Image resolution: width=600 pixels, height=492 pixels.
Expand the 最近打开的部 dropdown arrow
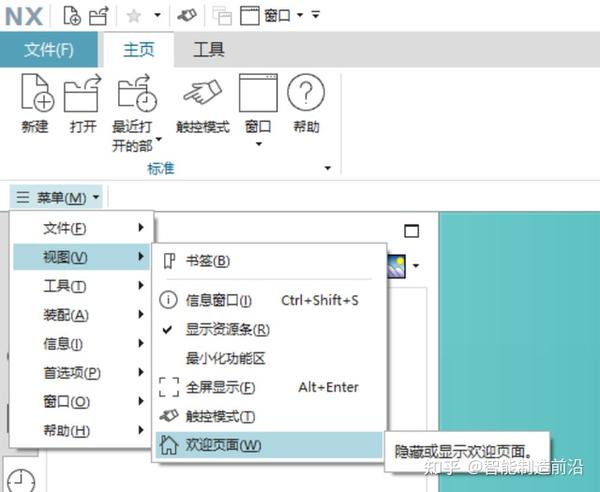(x=159, y=139)
